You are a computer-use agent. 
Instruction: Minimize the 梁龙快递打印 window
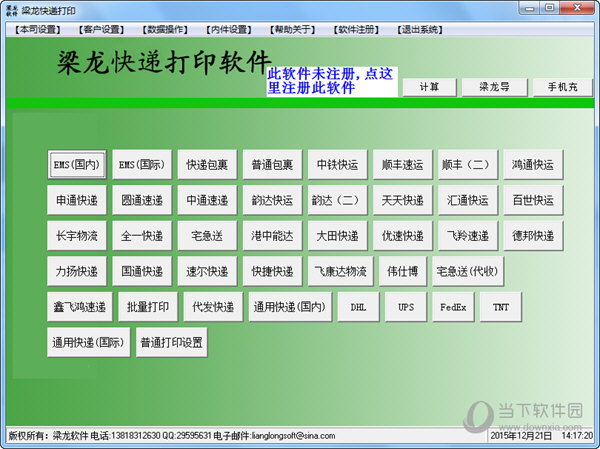(530, 8)
